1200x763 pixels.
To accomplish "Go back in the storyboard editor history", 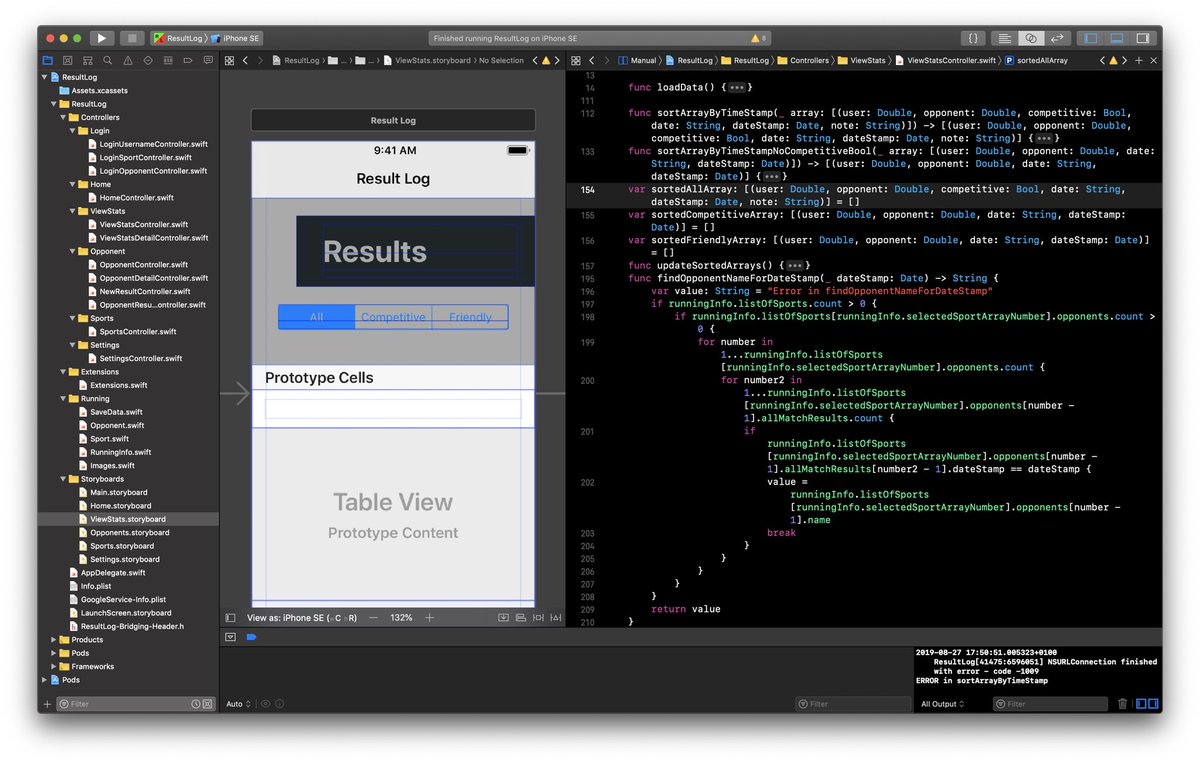I will (x=246, y=60).
